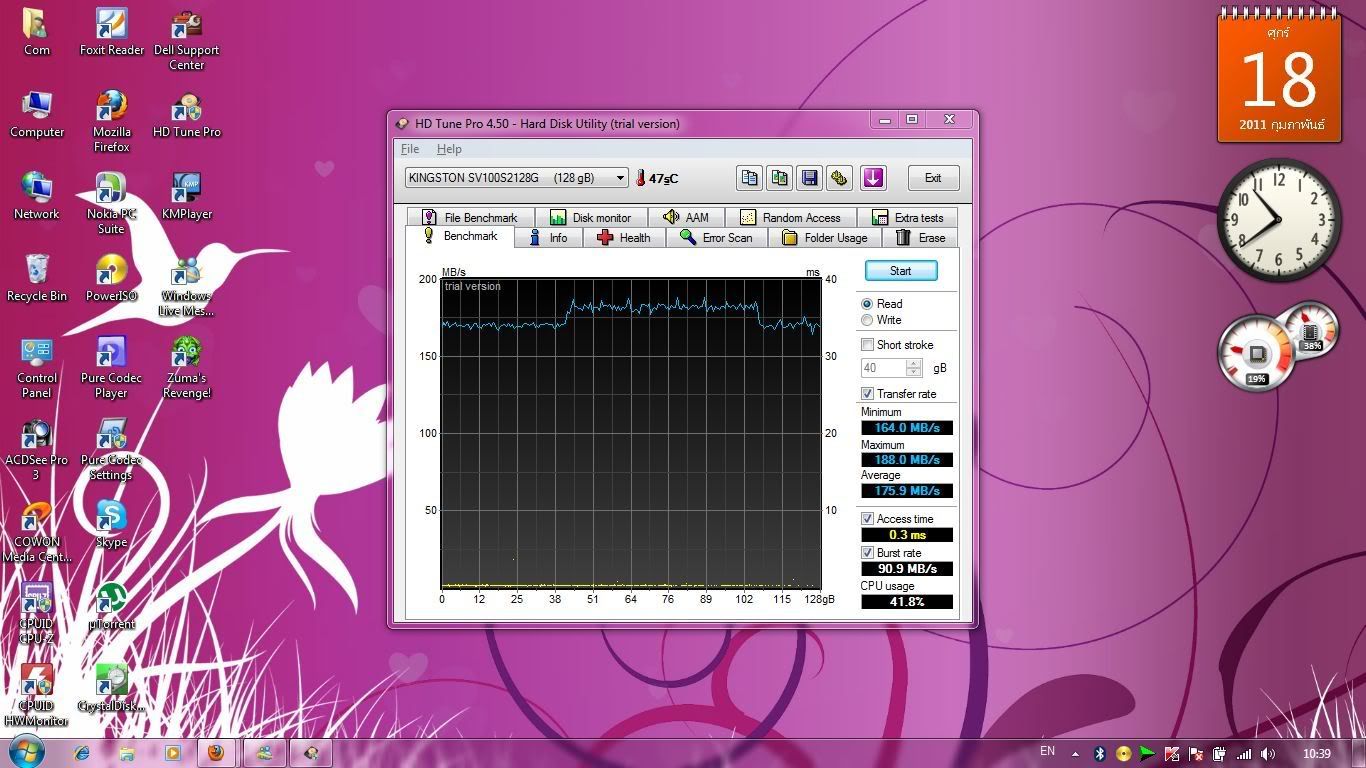Click the copy text results toolbar icon
This screenshot has height=768, width=1366.
point(749,178)
